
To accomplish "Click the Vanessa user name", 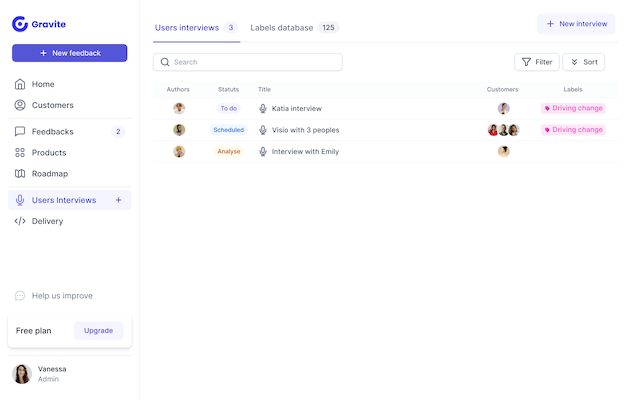I will [x=52, y=369].
